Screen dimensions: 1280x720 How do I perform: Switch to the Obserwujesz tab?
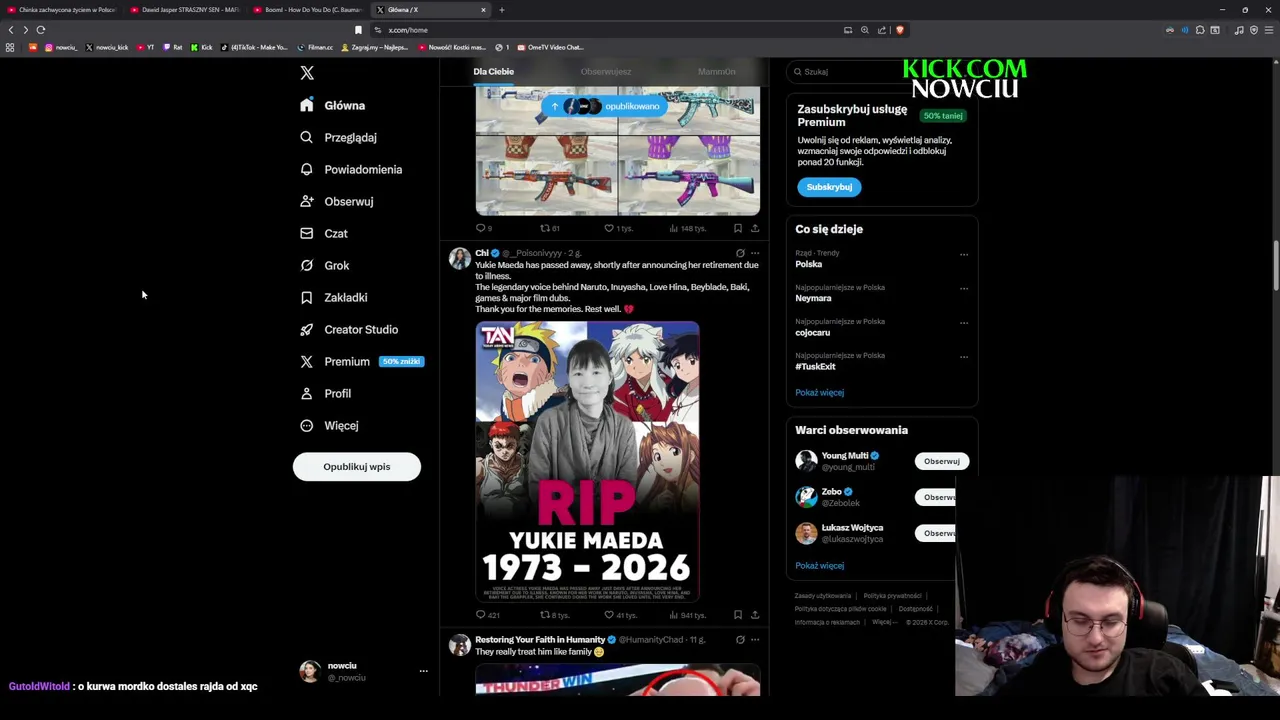coord(605,72)
